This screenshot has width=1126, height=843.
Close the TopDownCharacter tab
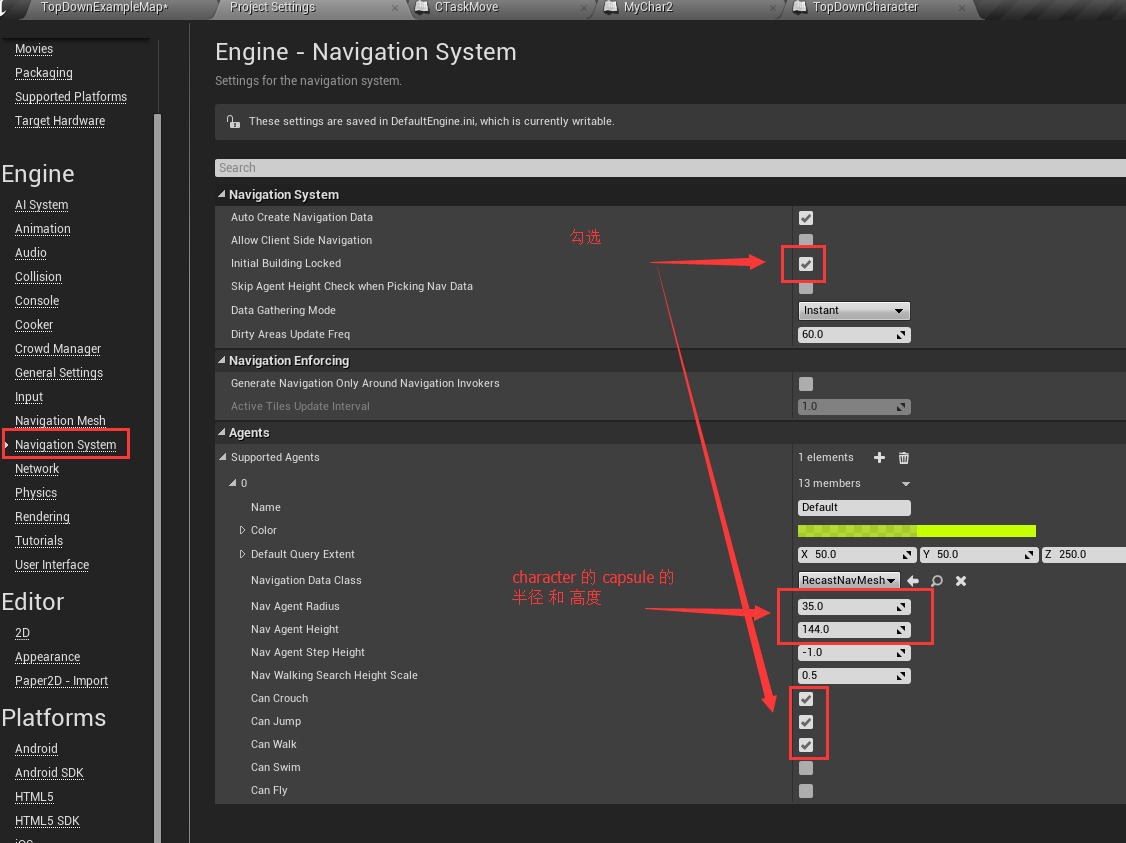(x=962, y=8)
